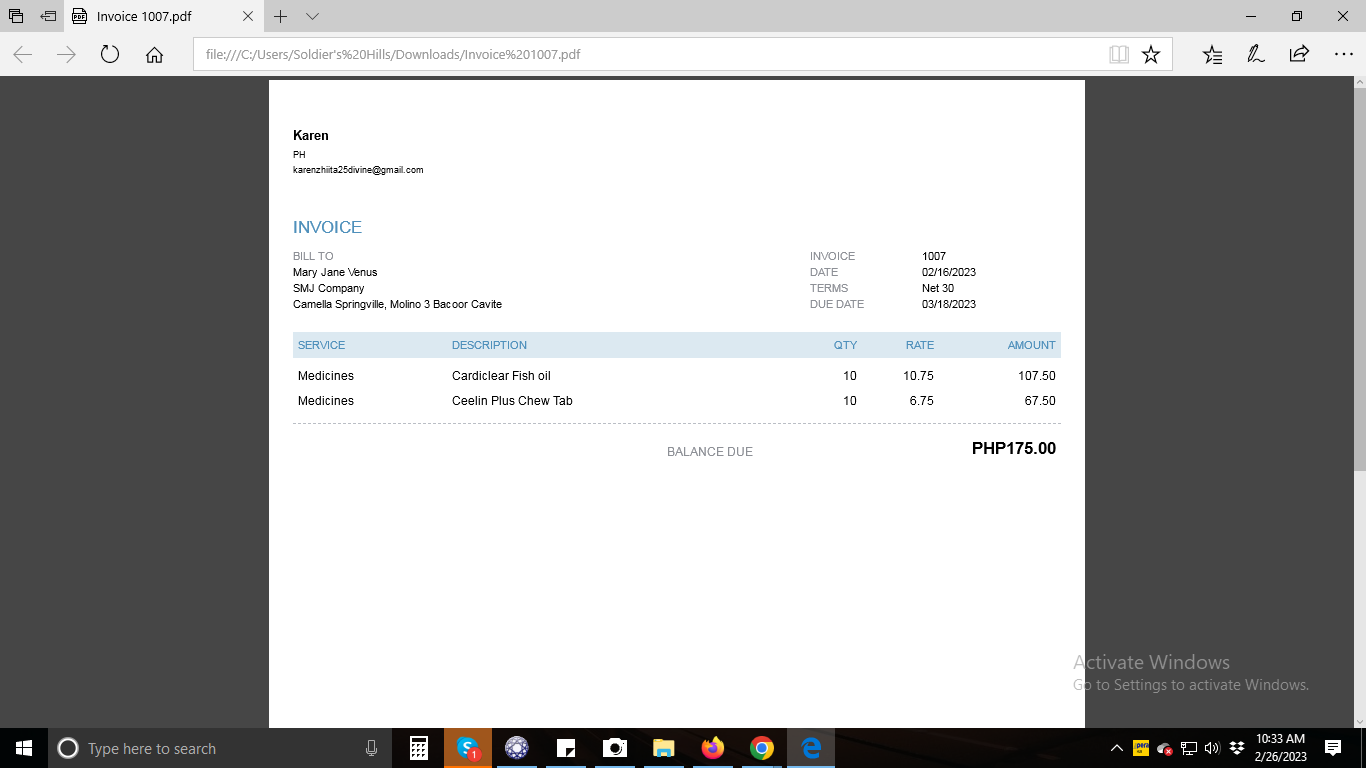The width and height of the screenshot is (1366, 768).
Task: Click the AMOUNT column header
Action: click(x=1031, y=345)
